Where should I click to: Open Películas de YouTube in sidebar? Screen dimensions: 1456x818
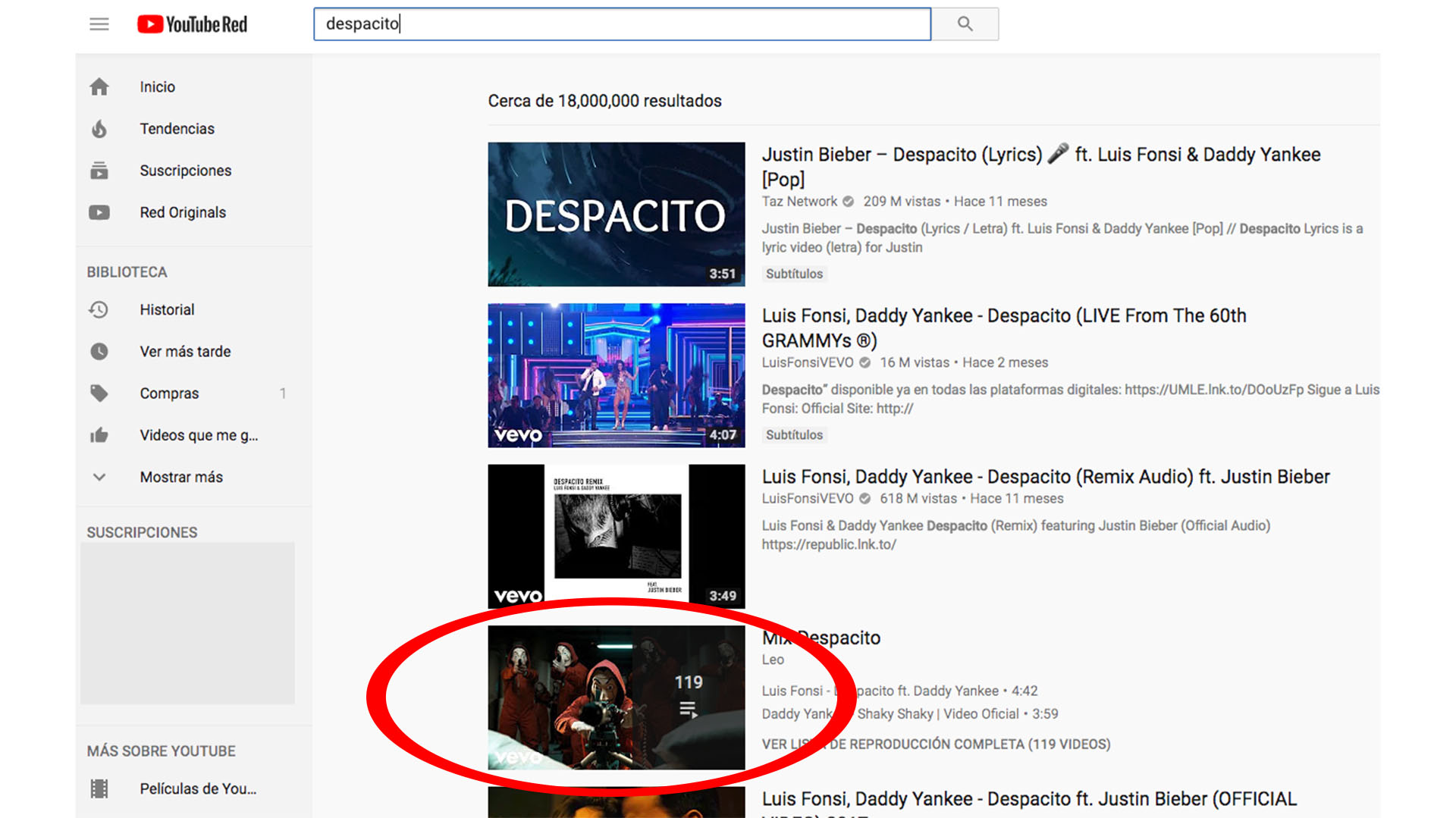pyautogui.click(x=197, y=788)
